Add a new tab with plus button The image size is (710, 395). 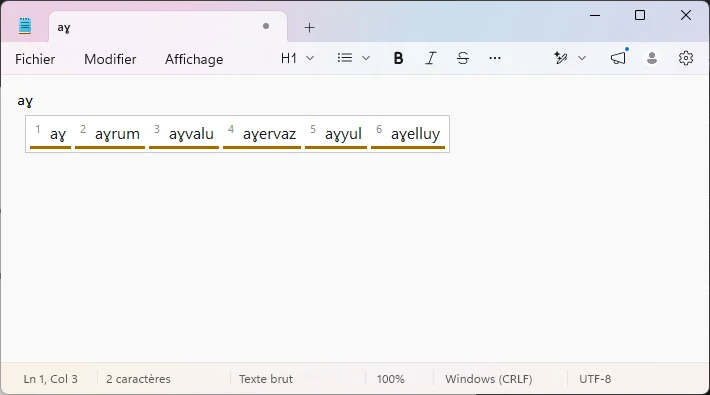309,28
